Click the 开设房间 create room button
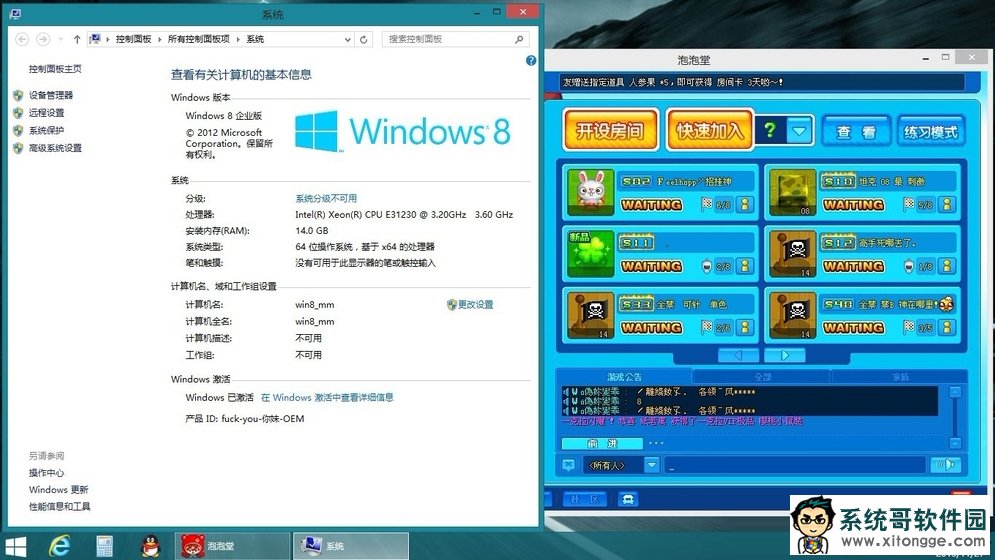 pos(609,130)
